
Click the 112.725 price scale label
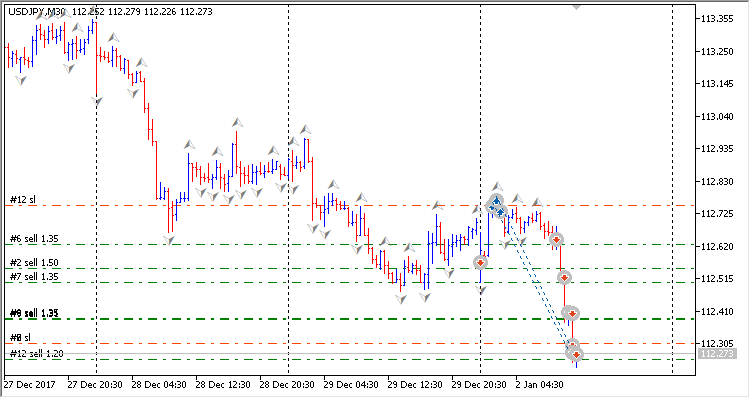pyautogui.click(x=717, y=214)
